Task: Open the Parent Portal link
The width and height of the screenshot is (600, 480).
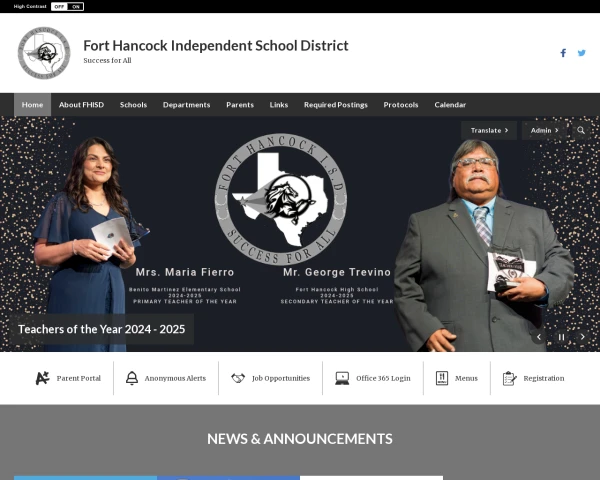Action: pyautogui.click(x=78, y=378)
